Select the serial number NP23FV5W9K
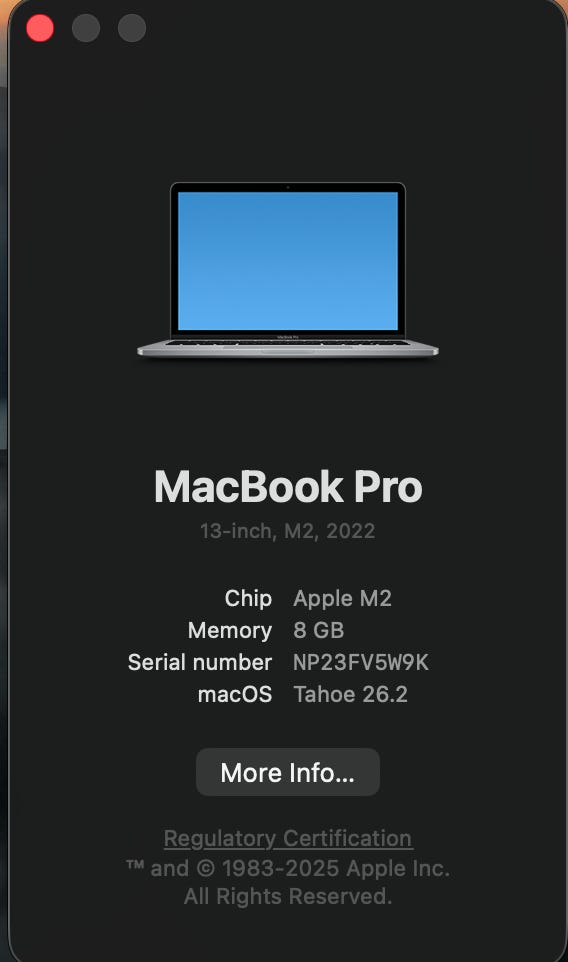Screen dimensions: 568x962 pos(361,662)
